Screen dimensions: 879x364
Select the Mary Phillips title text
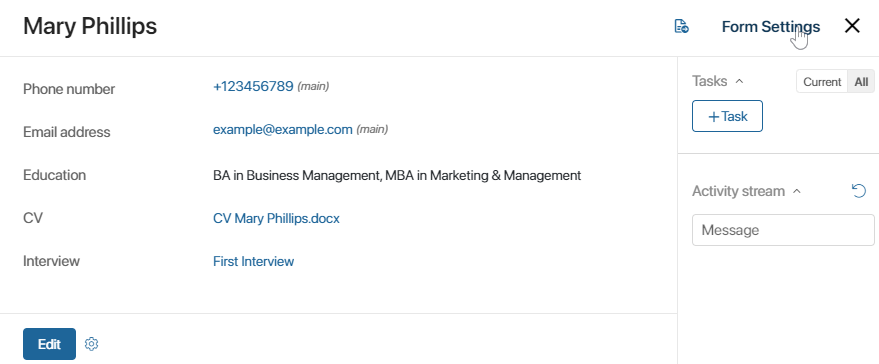(90, 26)
